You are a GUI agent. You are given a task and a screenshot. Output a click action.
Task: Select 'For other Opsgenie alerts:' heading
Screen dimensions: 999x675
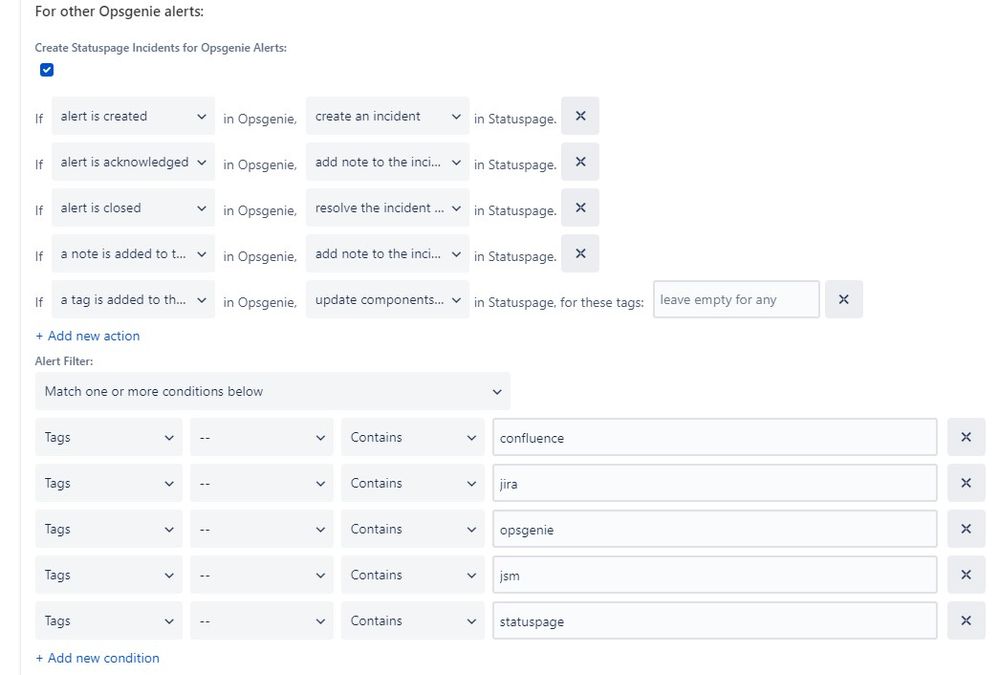coord(119,11)
